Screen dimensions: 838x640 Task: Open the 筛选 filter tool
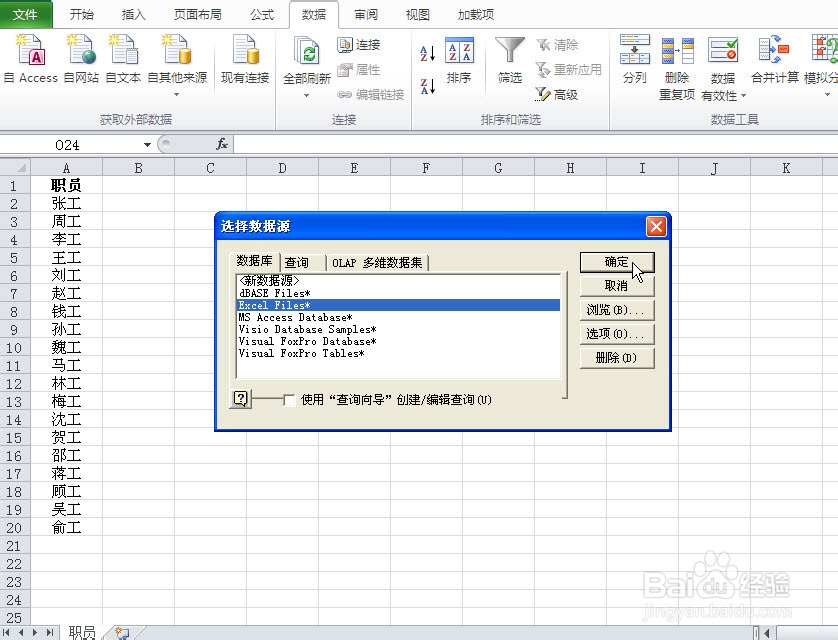509,60
